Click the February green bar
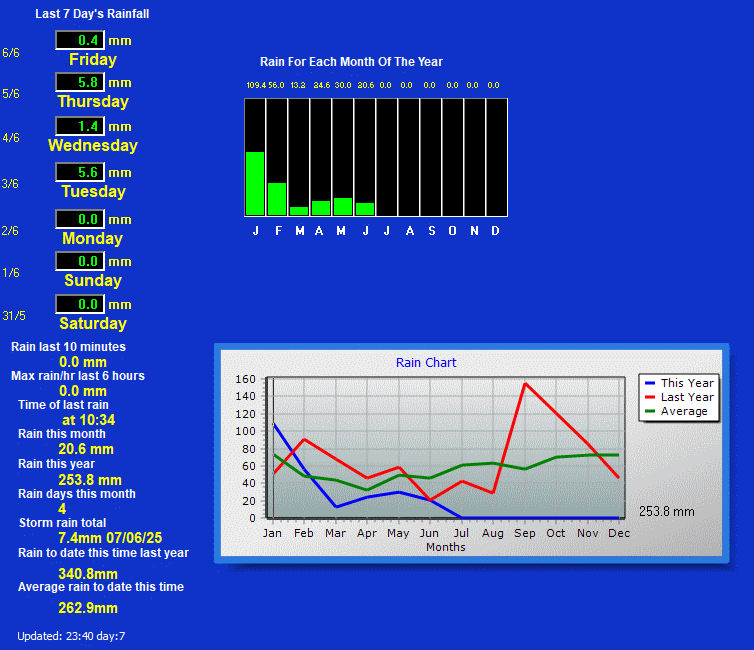 coord(277,199)
